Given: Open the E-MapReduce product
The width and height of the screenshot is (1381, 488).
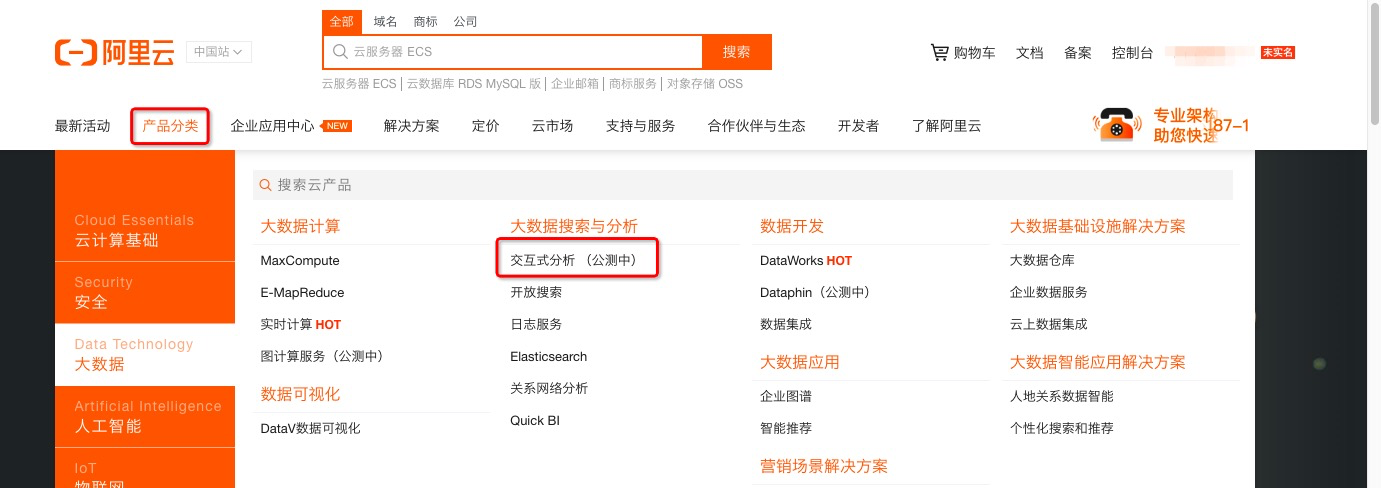Looking at the screenshot, I should click(302, 292).
